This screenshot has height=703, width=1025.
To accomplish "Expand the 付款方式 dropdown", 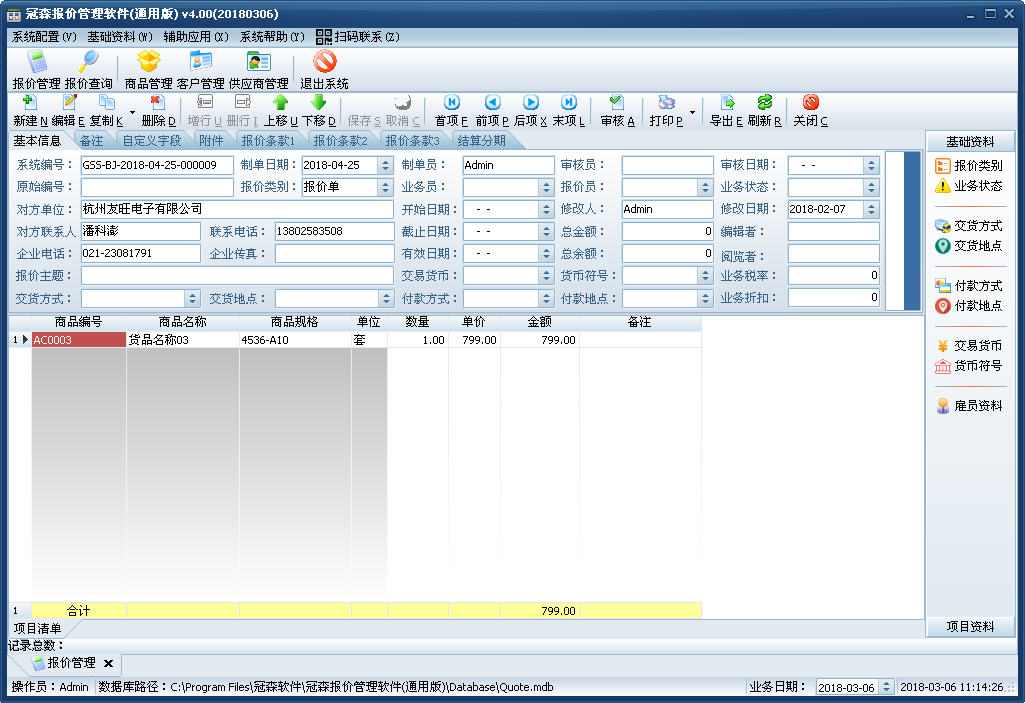I will pos(547,298).
